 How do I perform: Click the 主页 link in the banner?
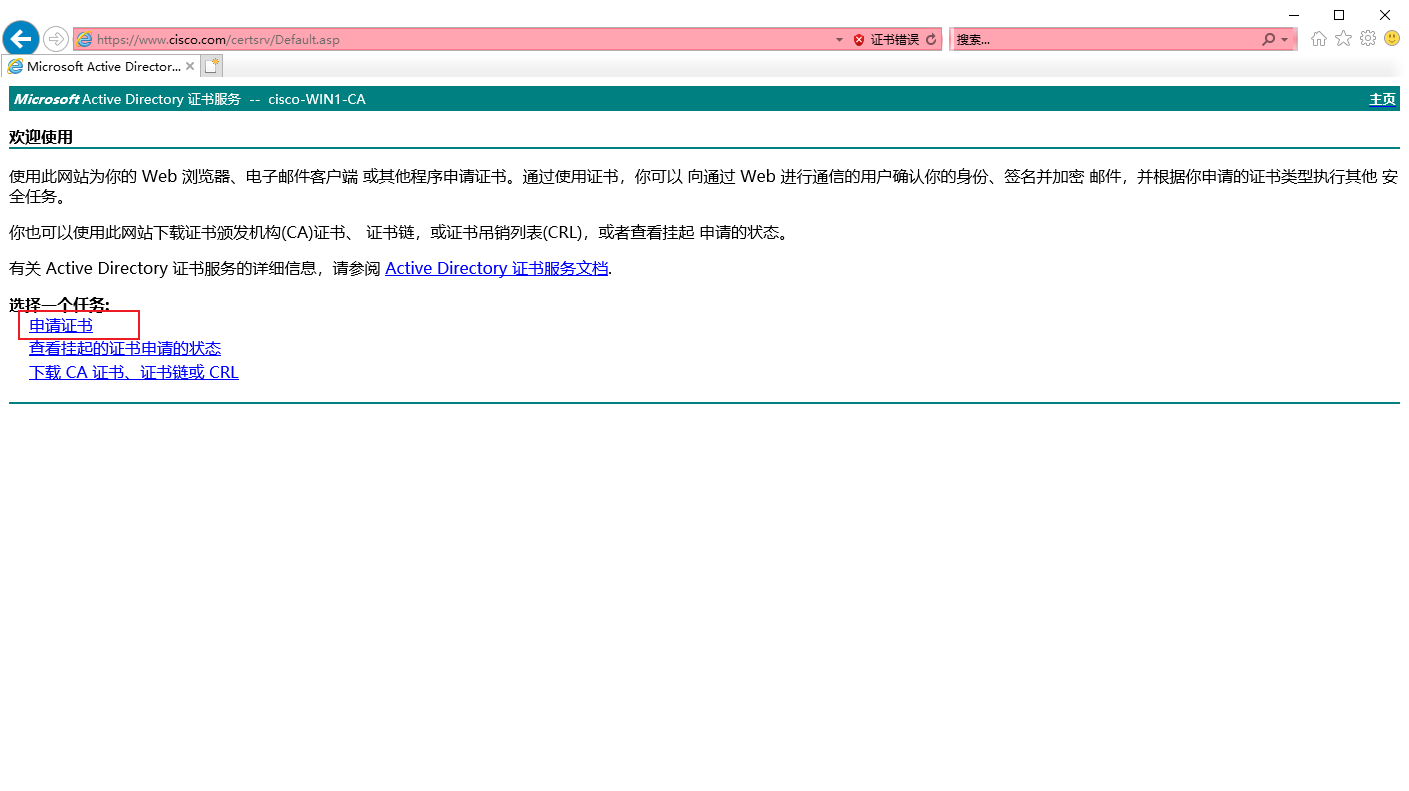tap(1382, 99)
